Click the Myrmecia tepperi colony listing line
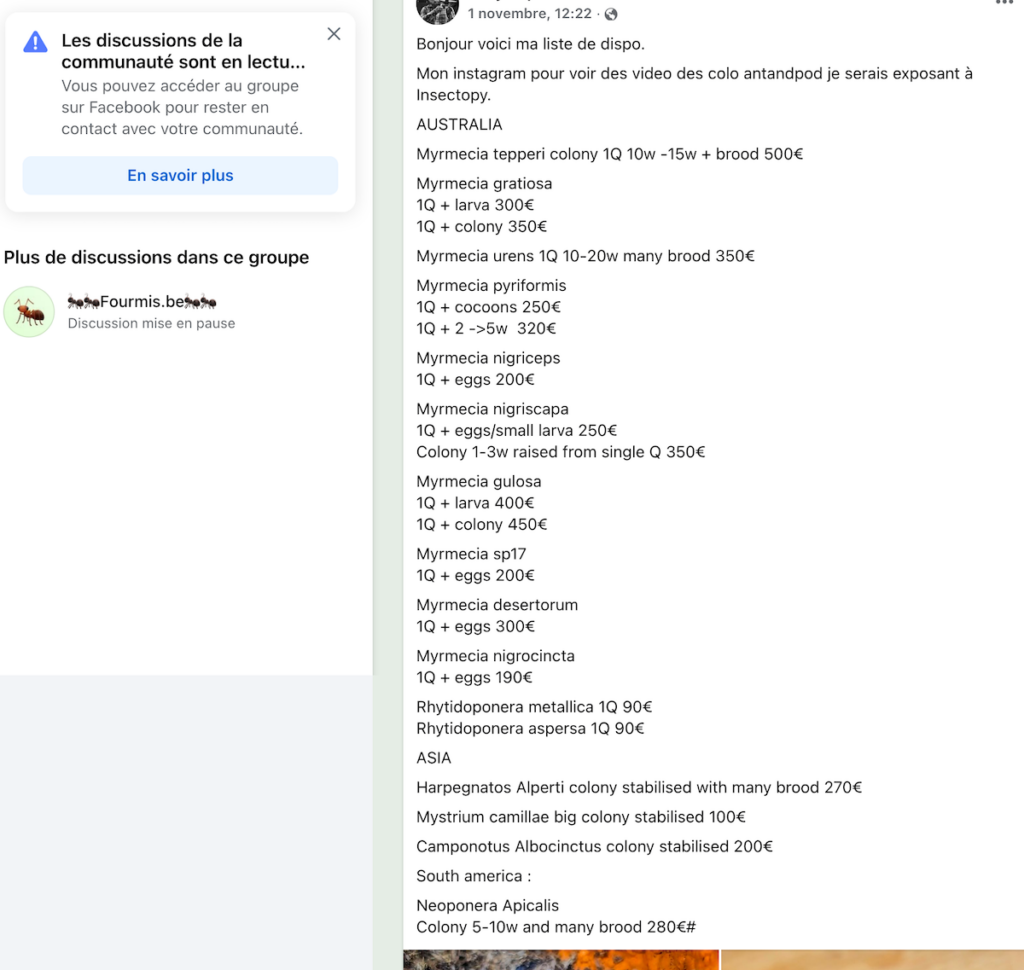 [x=610, y=154]
